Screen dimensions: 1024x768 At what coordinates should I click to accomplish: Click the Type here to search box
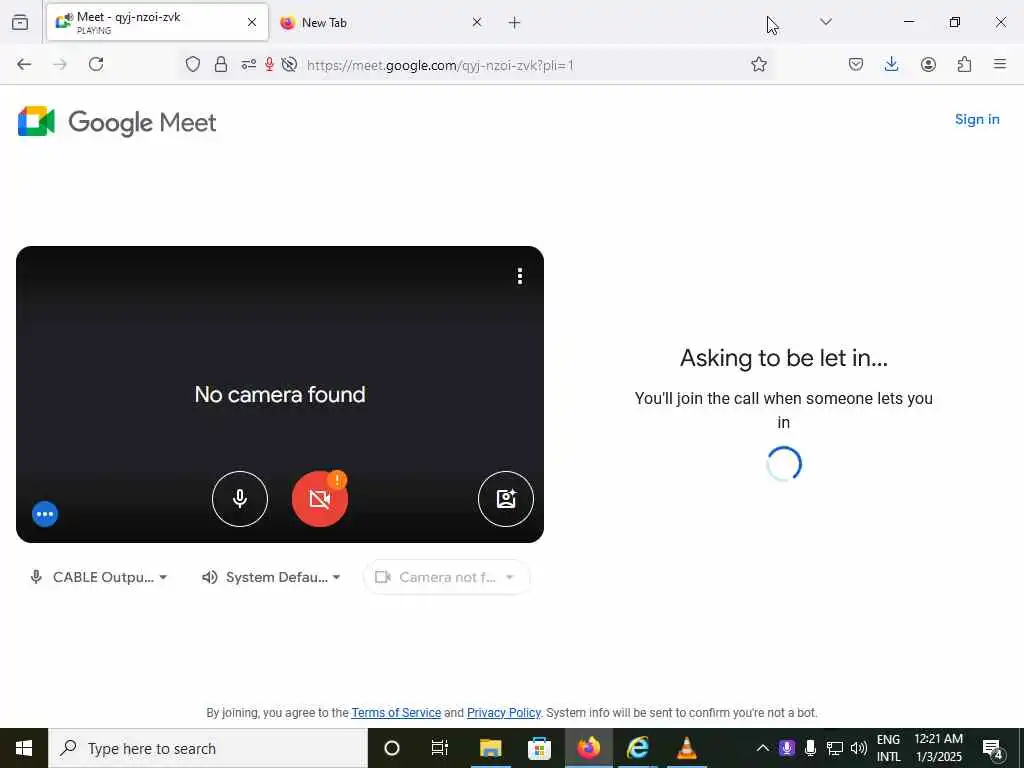coord(208,748)
